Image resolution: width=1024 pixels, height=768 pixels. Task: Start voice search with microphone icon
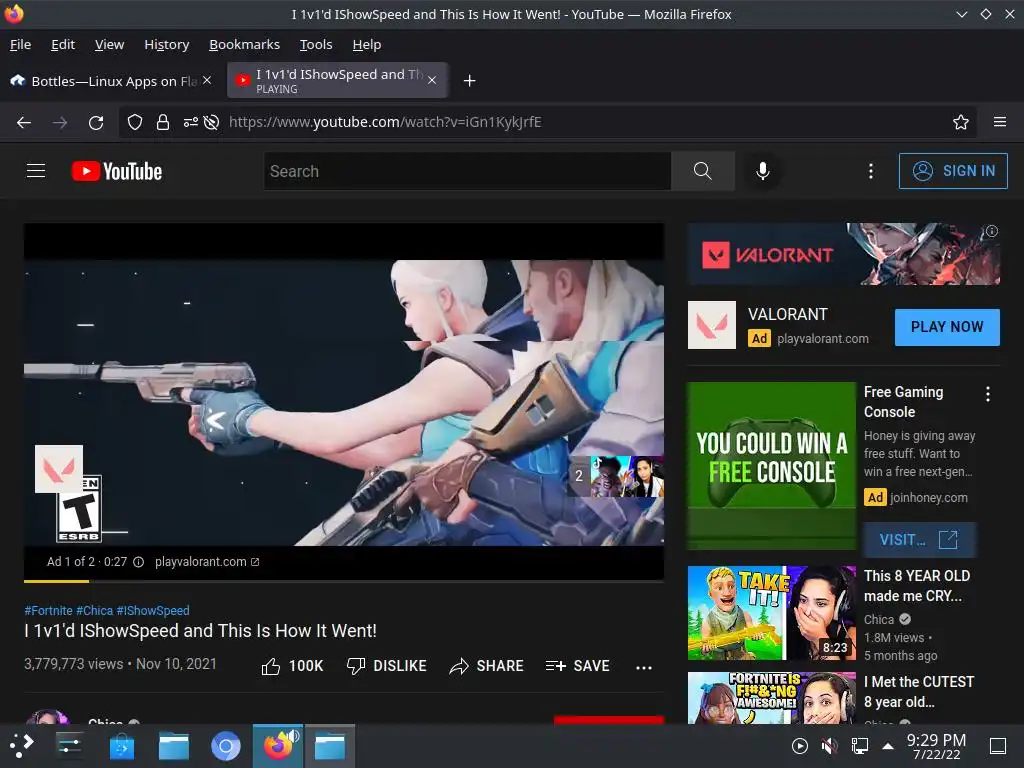762,171
